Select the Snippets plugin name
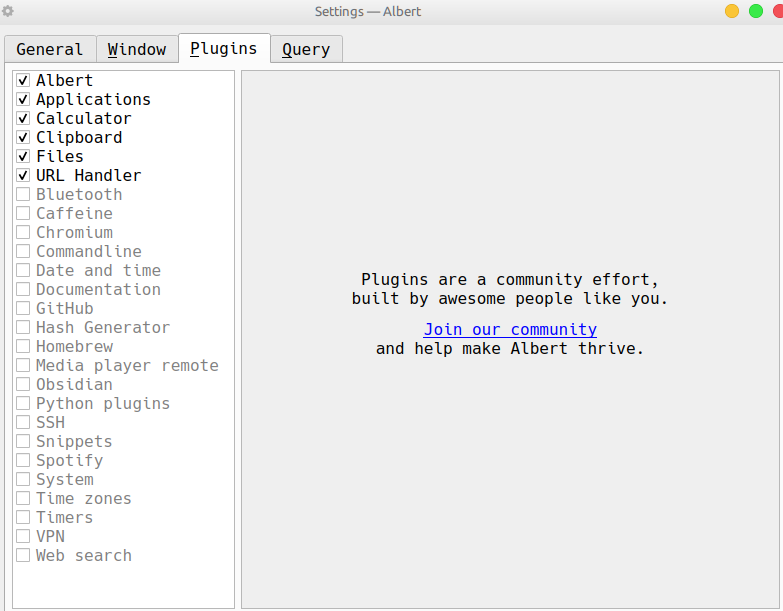 click(74, 441)
